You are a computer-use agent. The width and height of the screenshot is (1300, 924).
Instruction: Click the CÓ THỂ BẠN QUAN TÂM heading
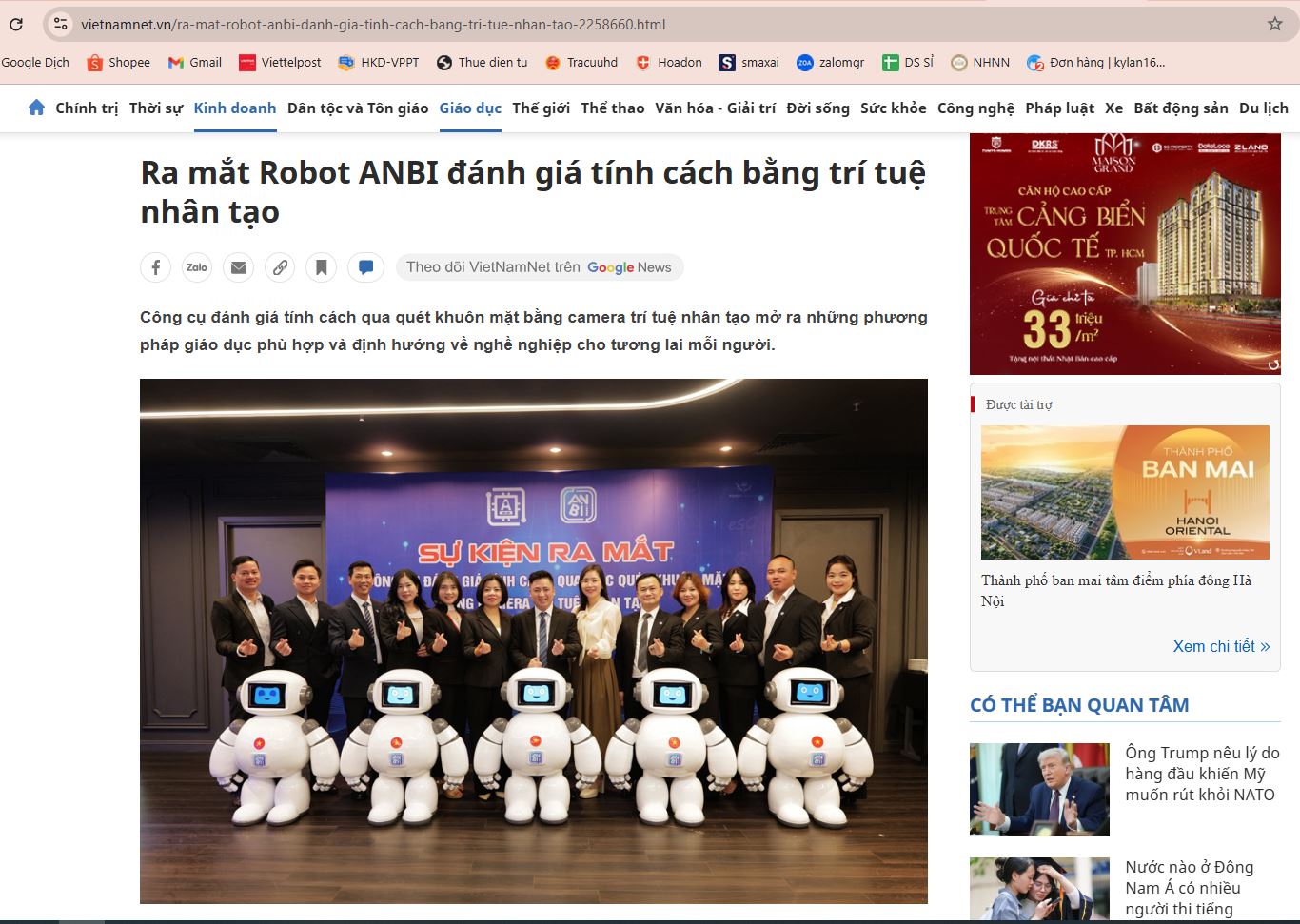tap(1079, 705)
